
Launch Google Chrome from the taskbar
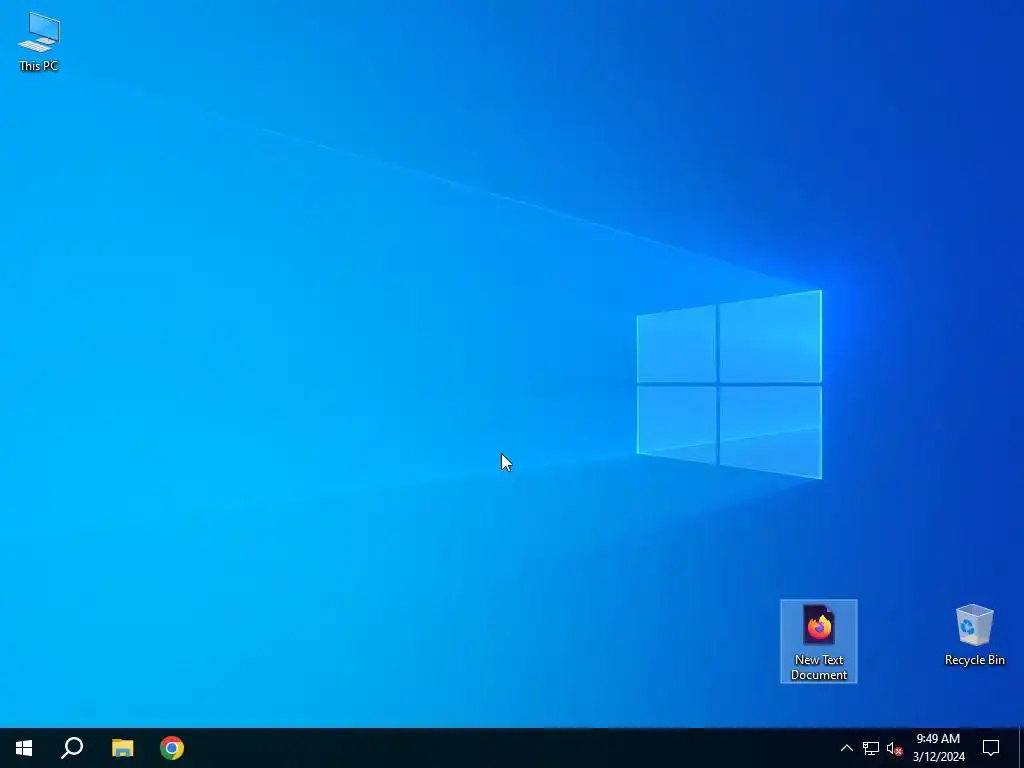(172, 748)
